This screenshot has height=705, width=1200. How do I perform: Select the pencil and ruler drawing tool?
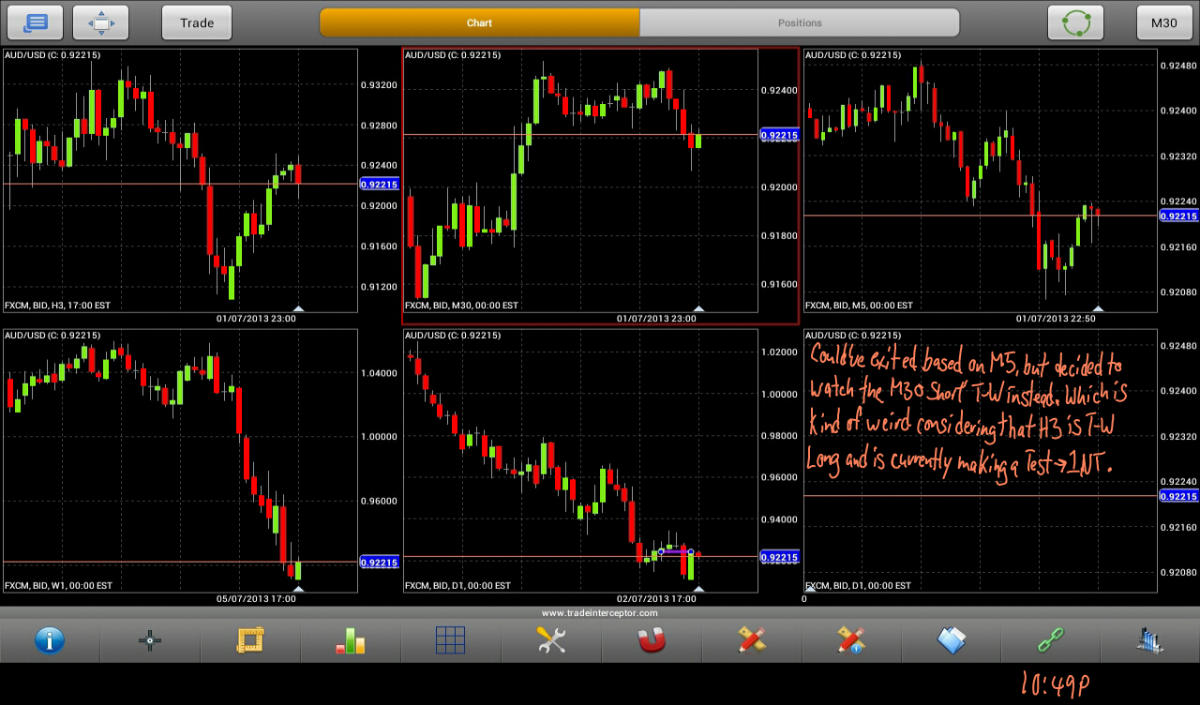[751, 640]
